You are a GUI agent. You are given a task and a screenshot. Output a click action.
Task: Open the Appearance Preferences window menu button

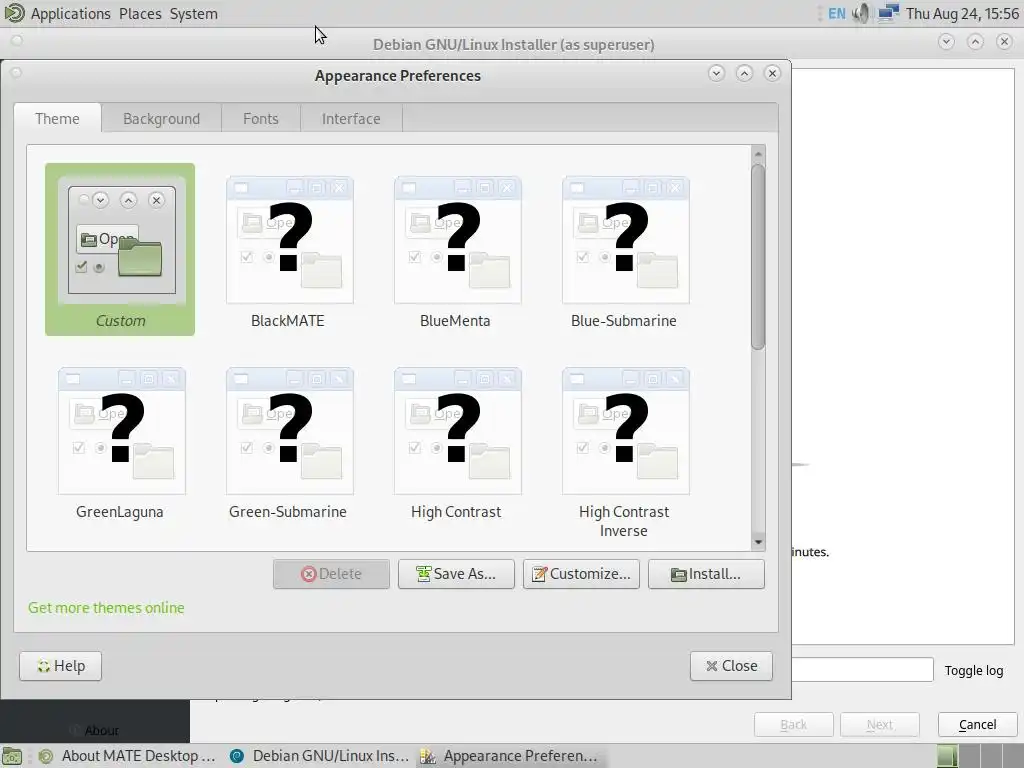click(16, 72)
